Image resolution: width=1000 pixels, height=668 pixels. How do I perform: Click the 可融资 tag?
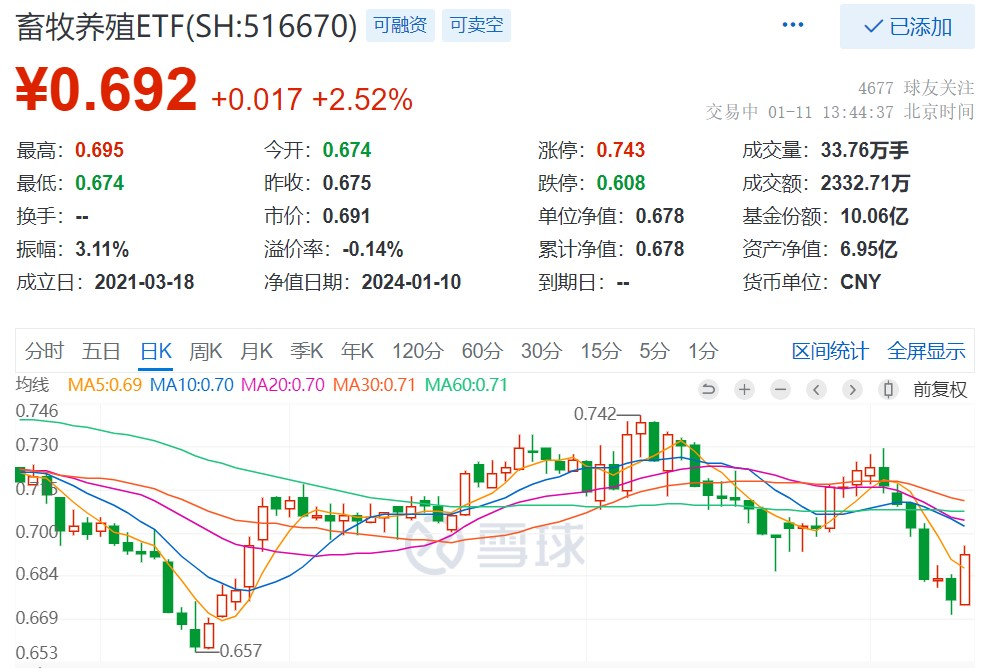point(399,25)
